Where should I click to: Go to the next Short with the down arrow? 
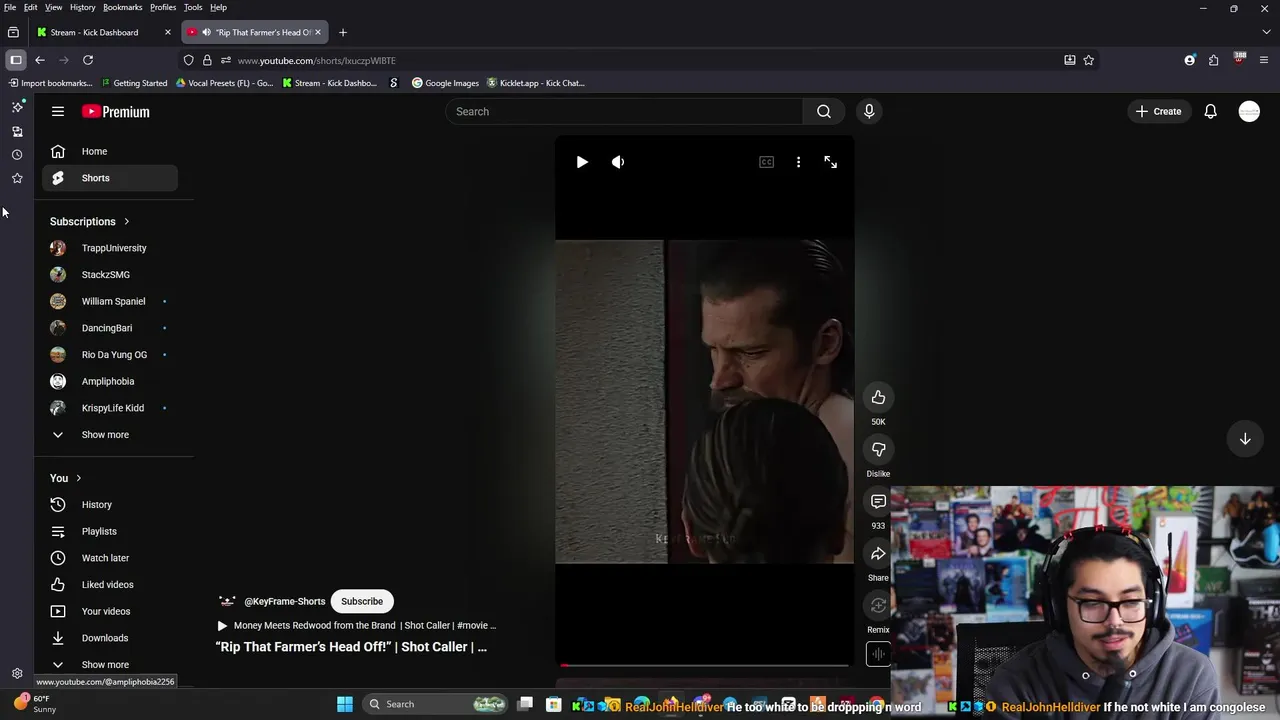click(x=1245, y=439)
